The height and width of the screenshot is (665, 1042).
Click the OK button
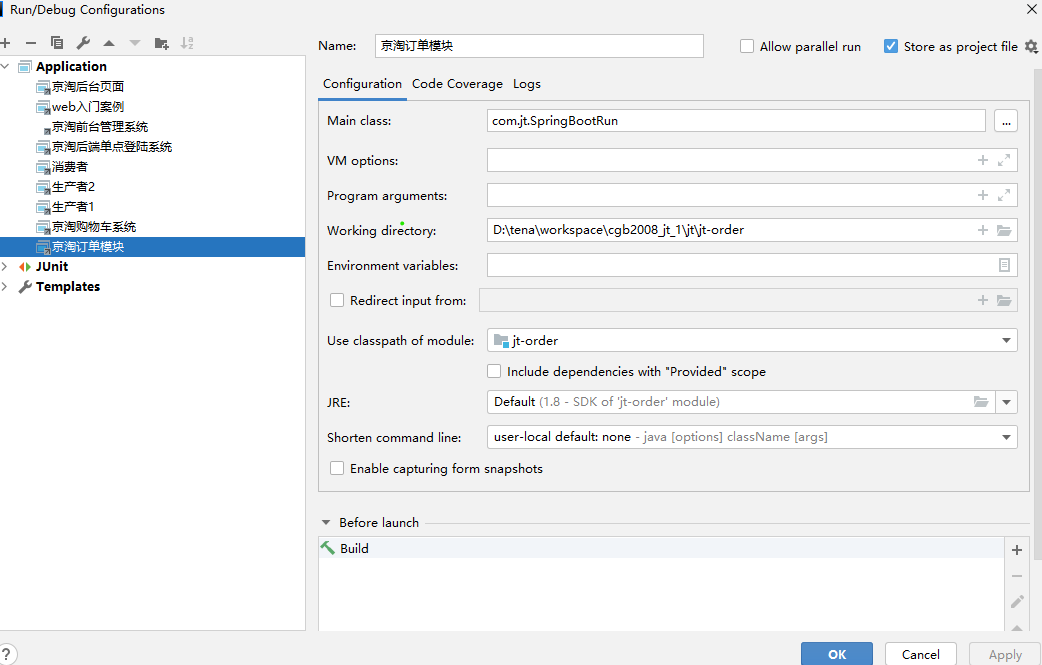pyautogui.click(x=837, y=654)
